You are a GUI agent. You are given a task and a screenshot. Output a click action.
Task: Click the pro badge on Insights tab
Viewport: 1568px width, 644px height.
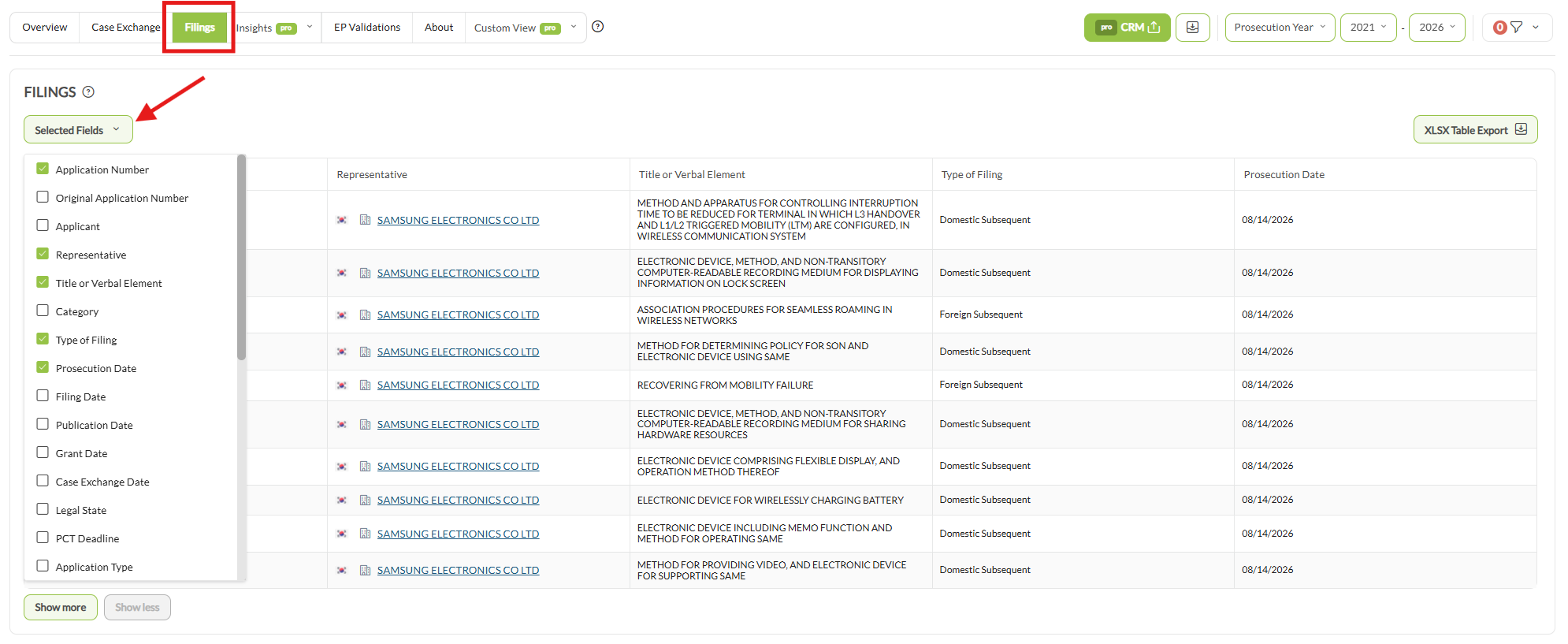point(286,28)
